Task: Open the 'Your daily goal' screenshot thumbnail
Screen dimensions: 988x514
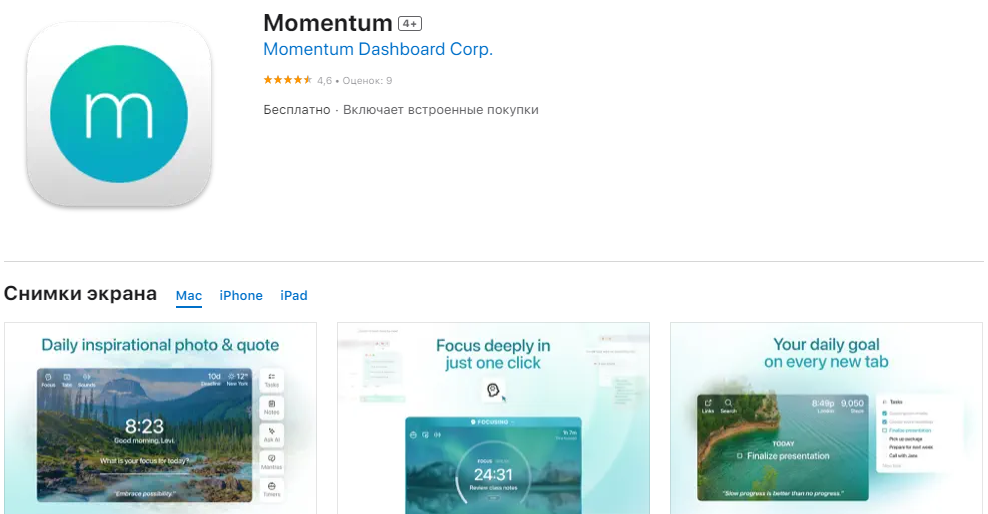Action: (x=826, y=418)
